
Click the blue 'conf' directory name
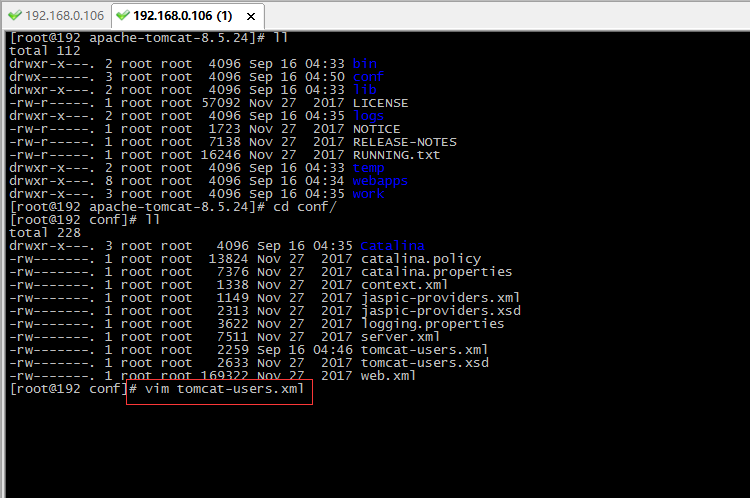pyautogui.click(x=368, y=77)
